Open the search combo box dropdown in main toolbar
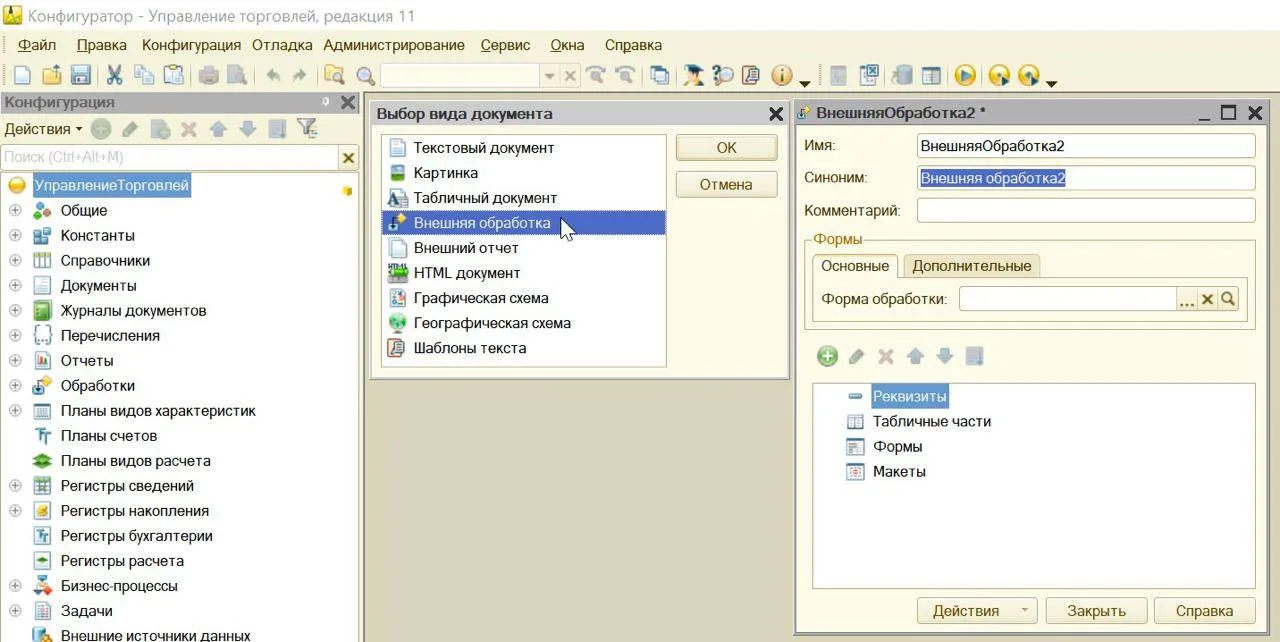Viewport: 1280px width, 642px height. [x=549, y=76]
